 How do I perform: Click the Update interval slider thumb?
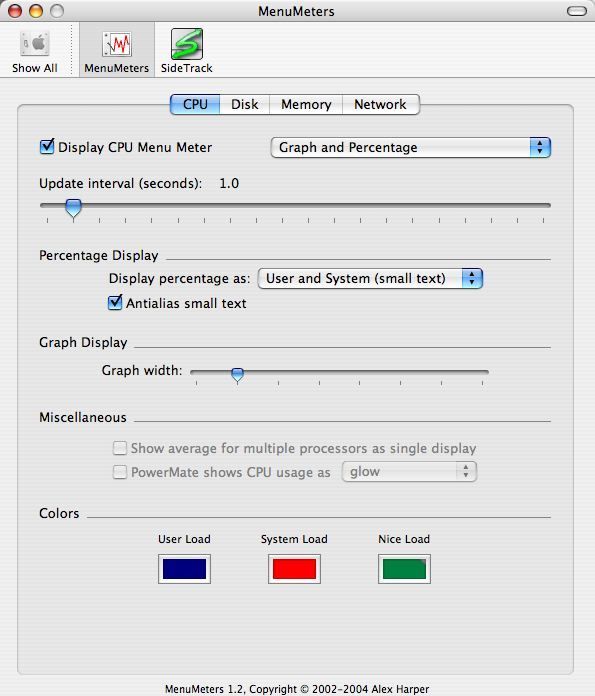pyautogui.click(x=73, y=208)
